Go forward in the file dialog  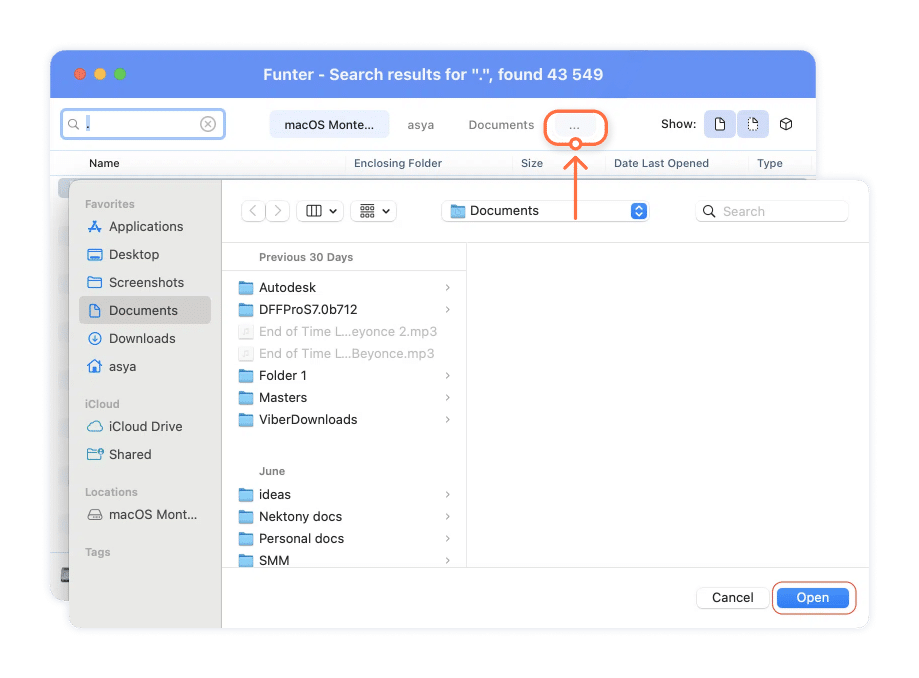click(x=278, y=211)
